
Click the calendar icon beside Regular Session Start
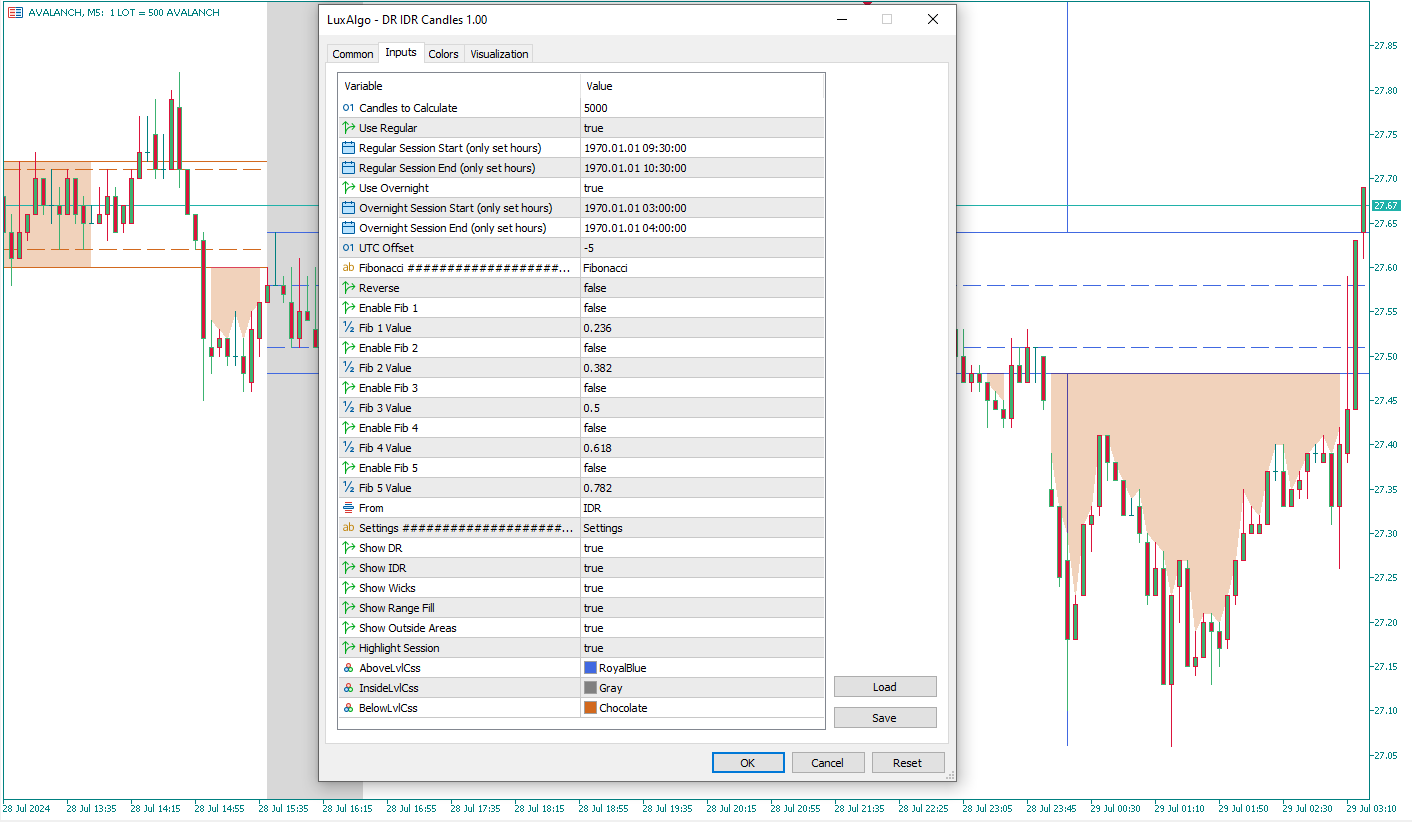click(348, 148)
